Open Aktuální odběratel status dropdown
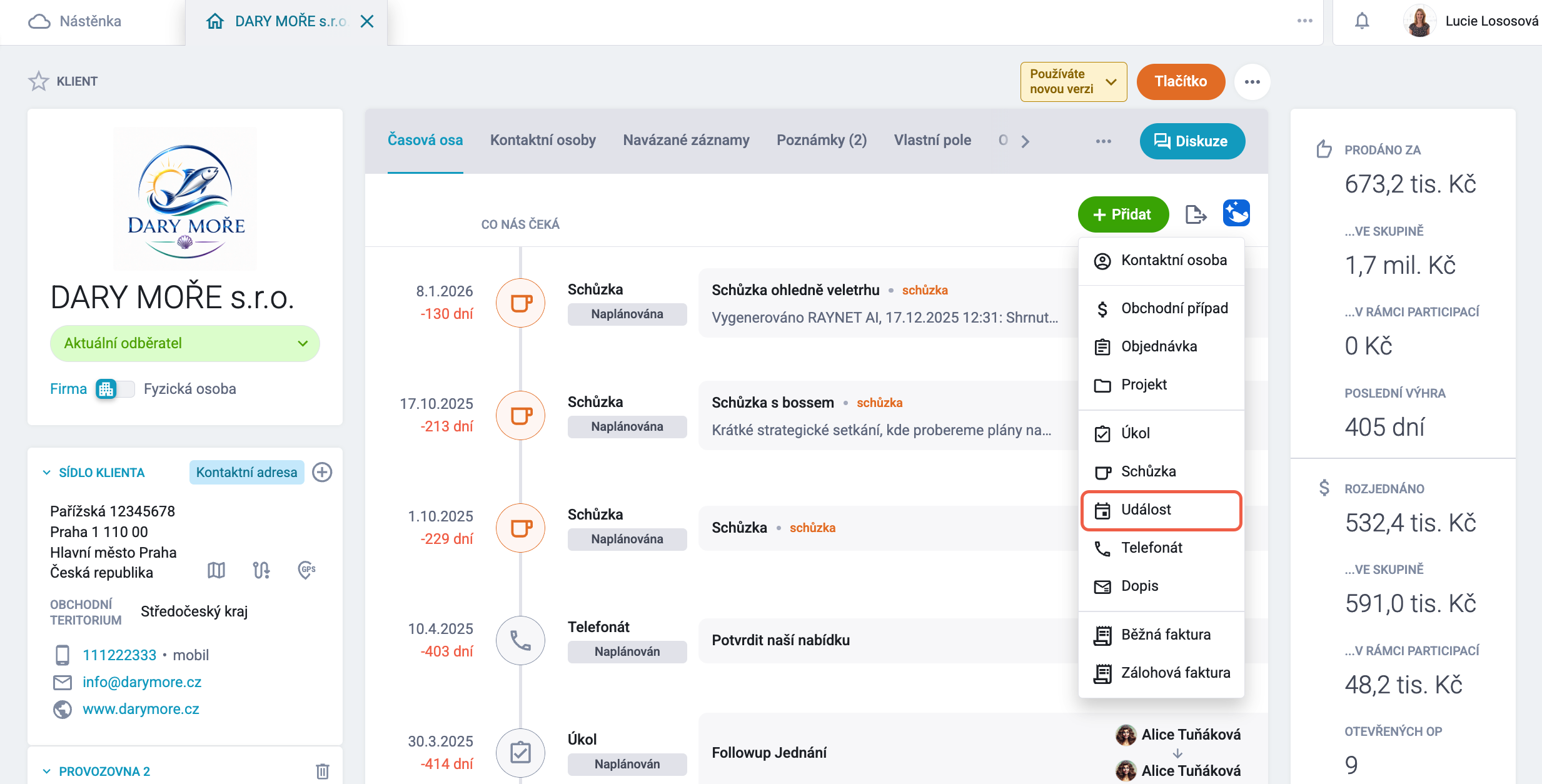 [185, 343]
